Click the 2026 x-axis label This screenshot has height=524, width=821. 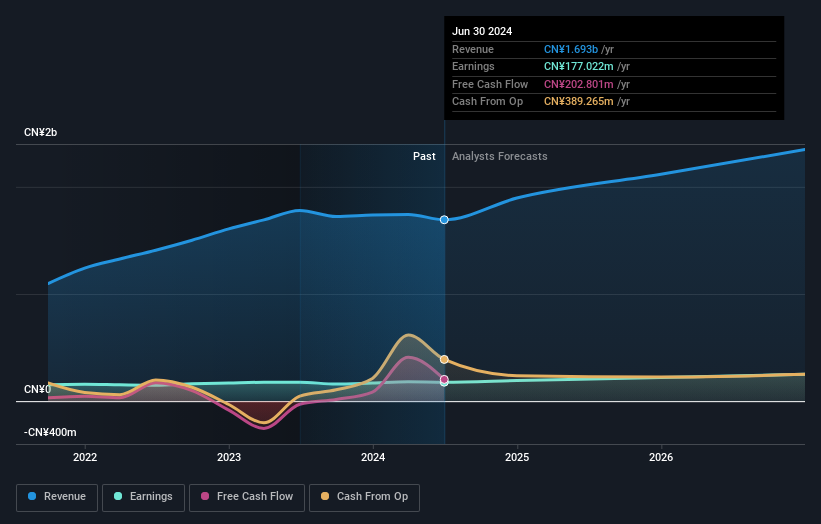point(661,458)
